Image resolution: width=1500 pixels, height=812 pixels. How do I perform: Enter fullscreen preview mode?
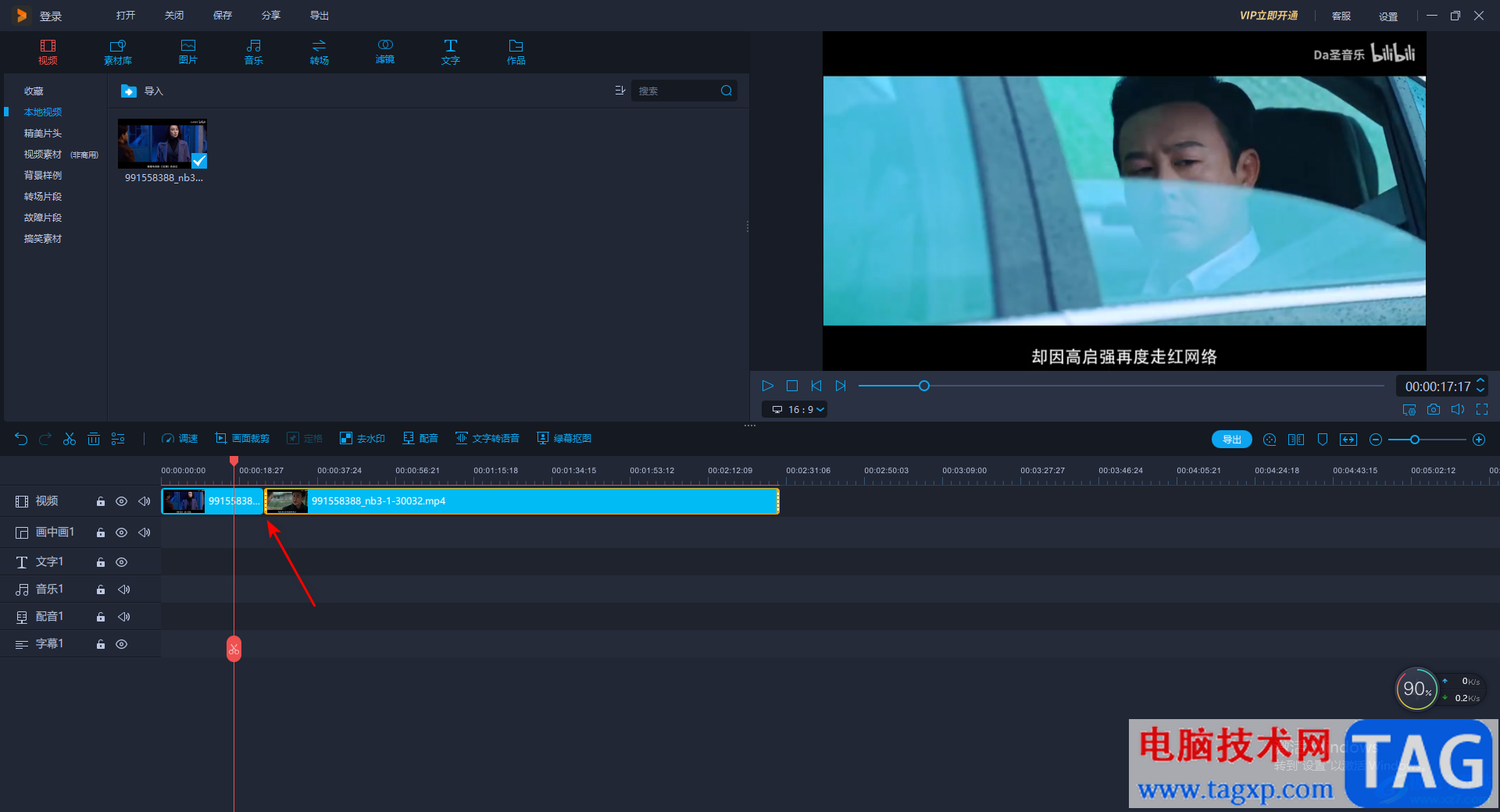[x=1482, y=409]
